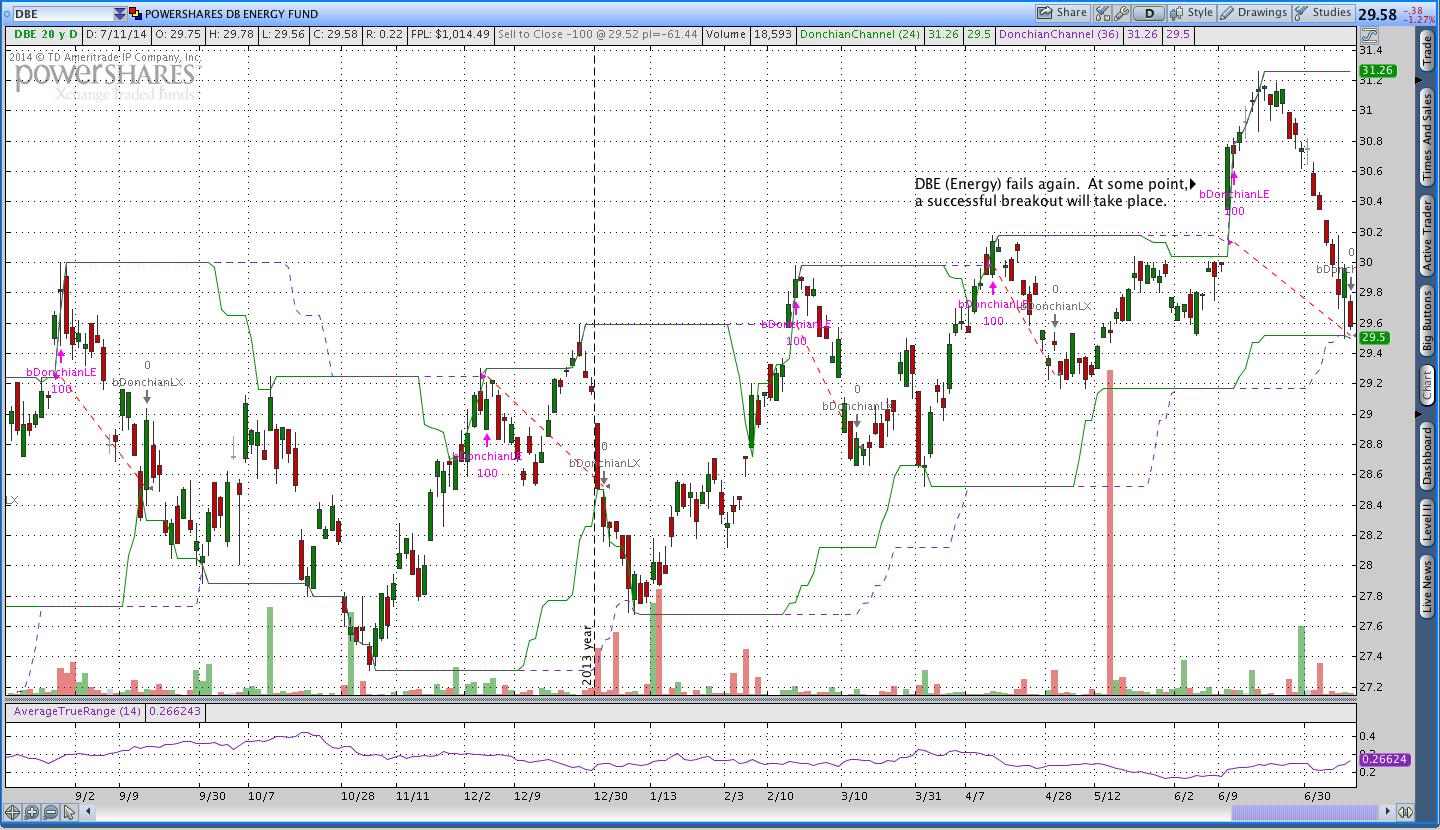Click the FPL: $1,014.49 header value
This screenshot has height=830, width=1440.
click(x=450, y=34)
